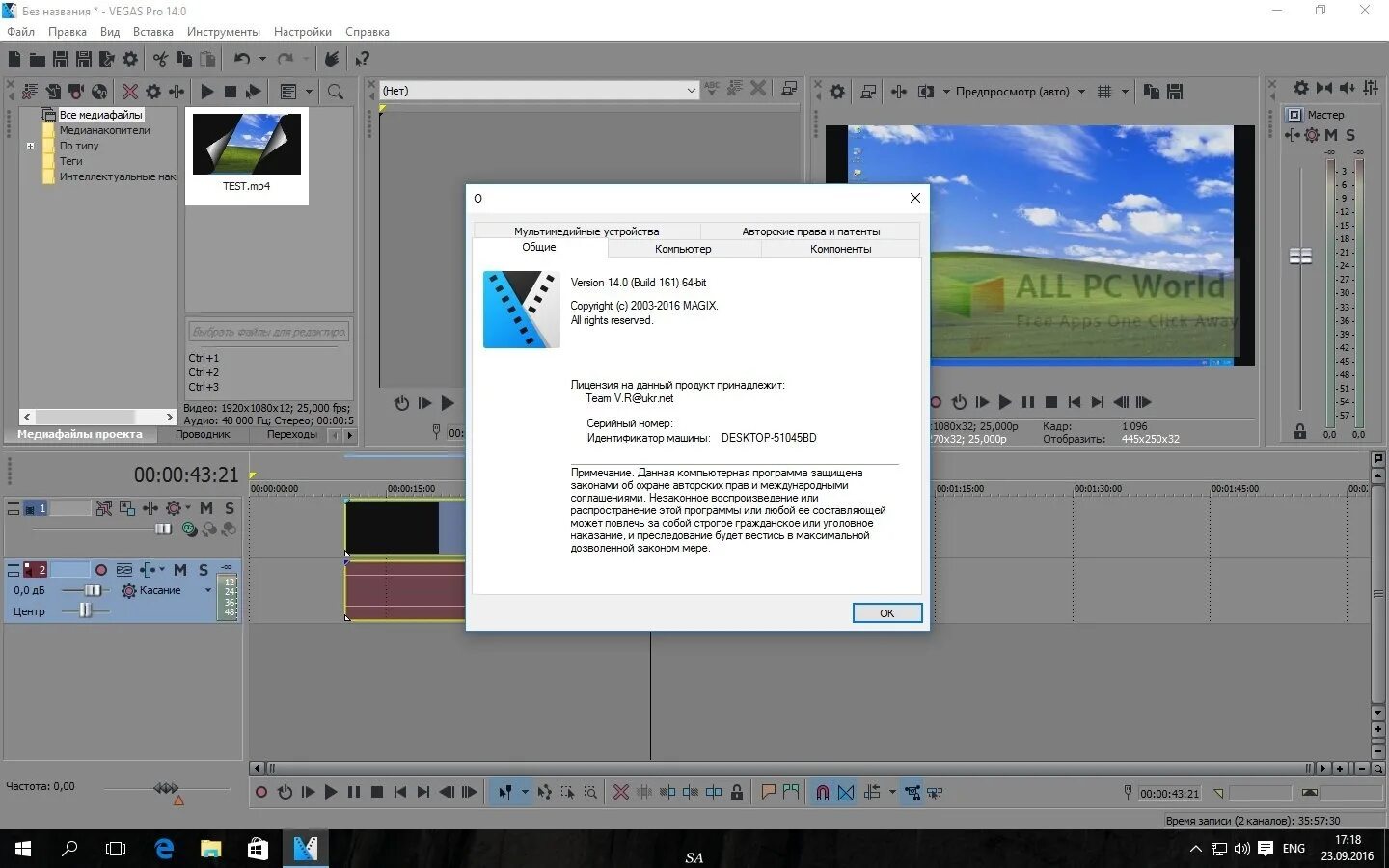Click the undo arrow icon
Viewport: 1389px width, 868px height.
pyautogui.click(x=242, y=59)
